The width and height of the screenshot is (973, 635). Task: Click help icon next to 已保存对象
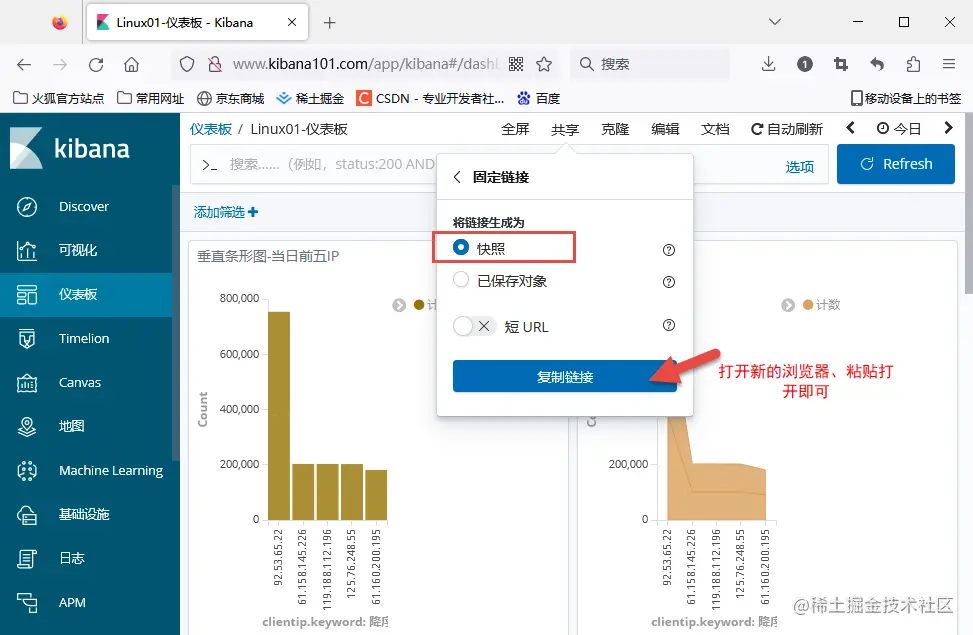(668, 282)
